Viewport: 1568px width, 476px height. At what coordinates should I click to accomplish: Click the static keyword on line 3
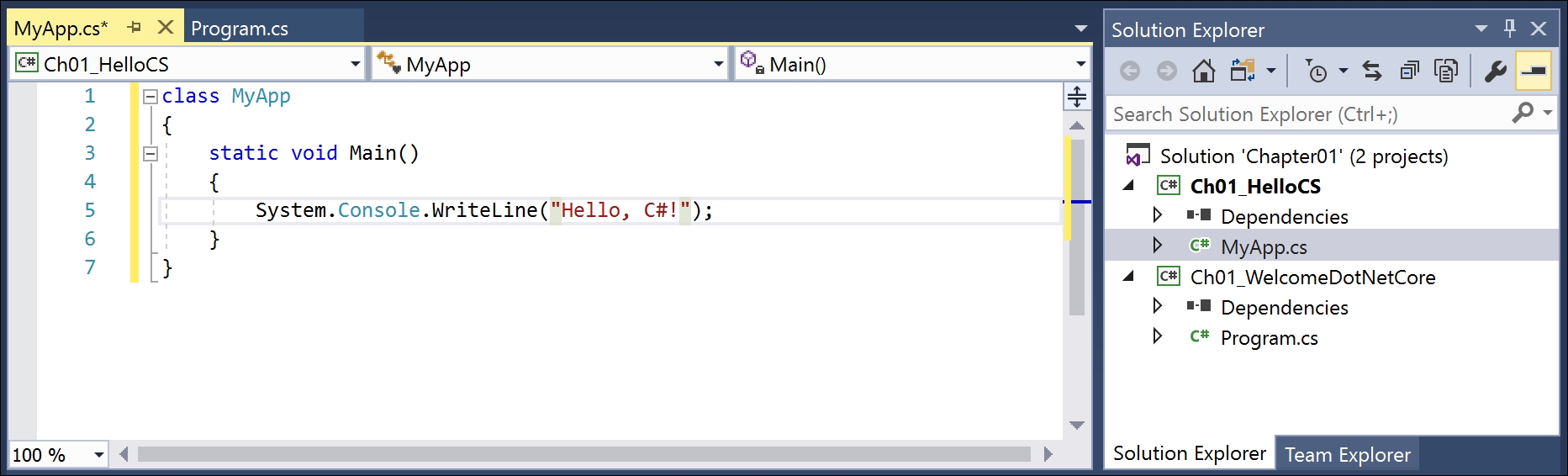[243, 153]
